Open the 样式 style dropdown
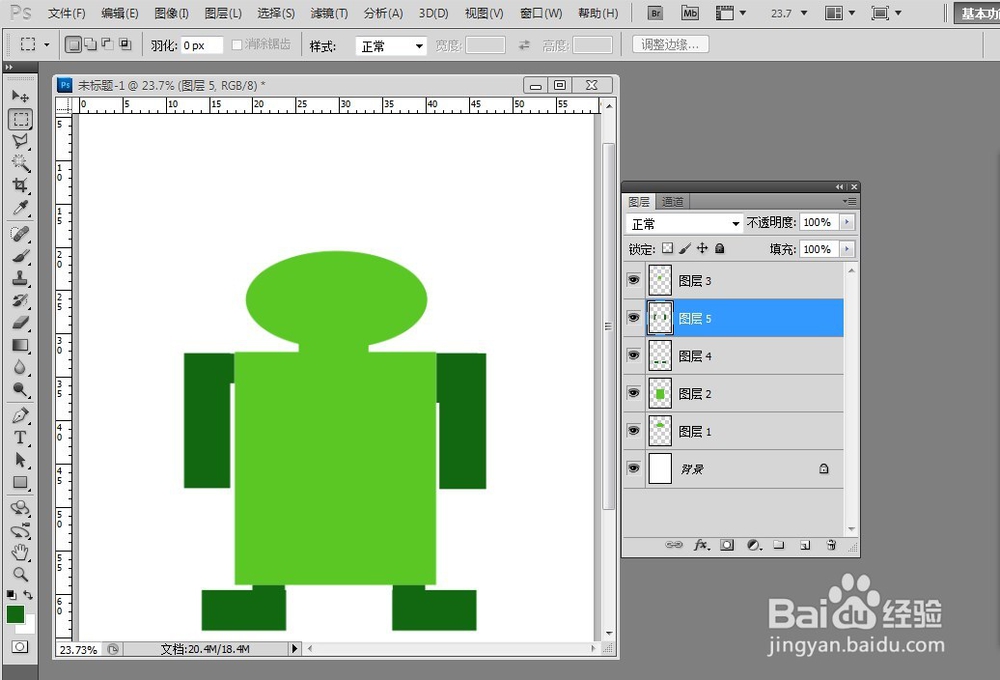 [x=390, y=46]
